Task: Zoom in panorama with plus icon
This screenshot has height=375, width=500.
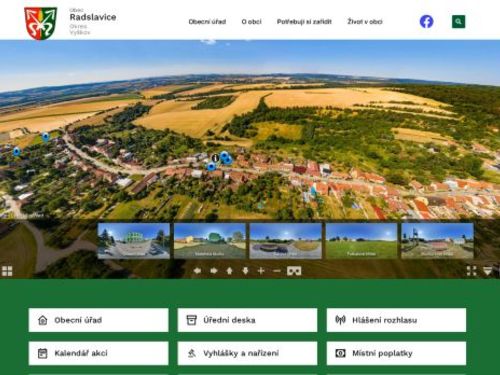Action: pos(261,271)
